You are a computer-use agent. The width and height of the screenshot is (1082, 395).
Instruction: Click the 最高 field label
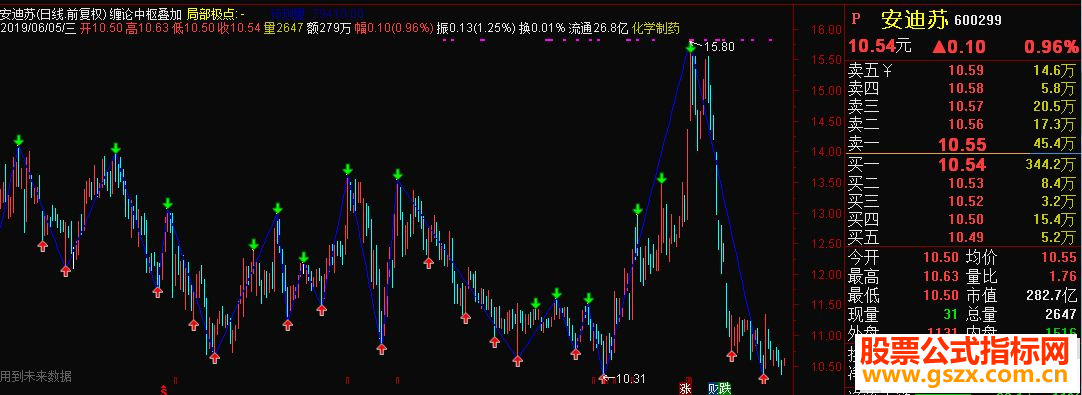coord(864,276)
